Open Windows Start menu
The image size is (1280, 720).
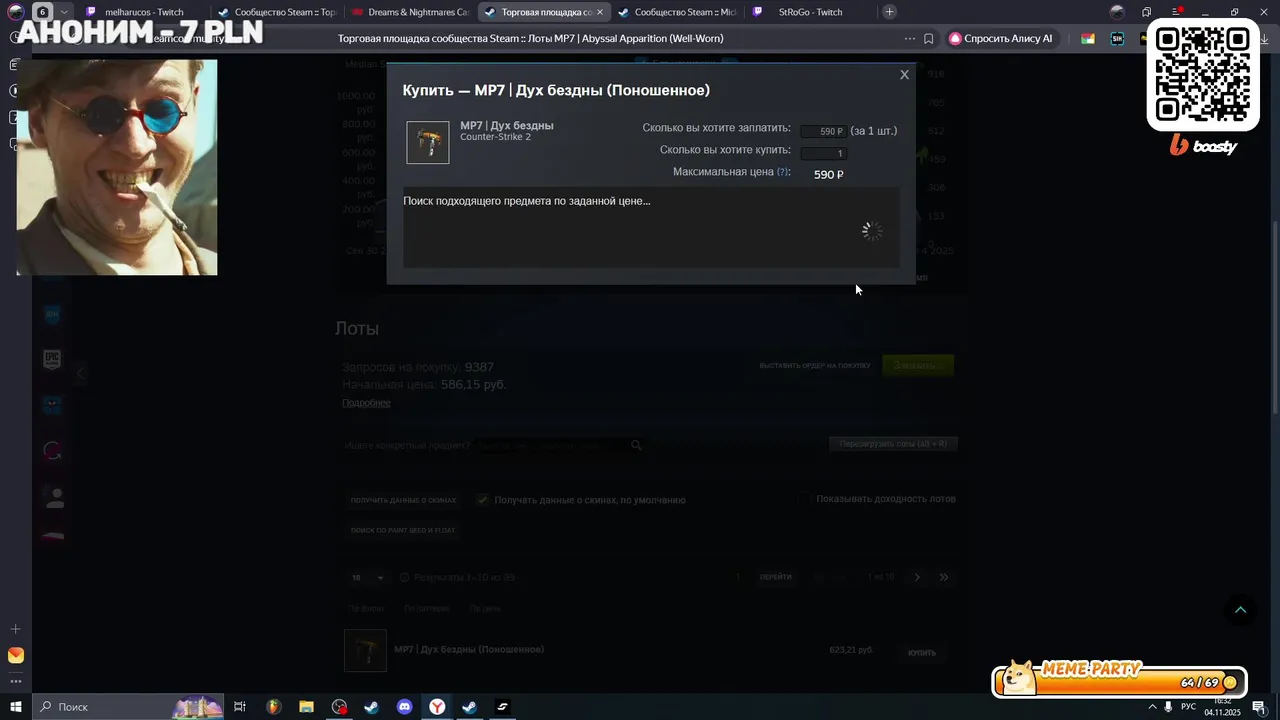(x=16, y=707)
